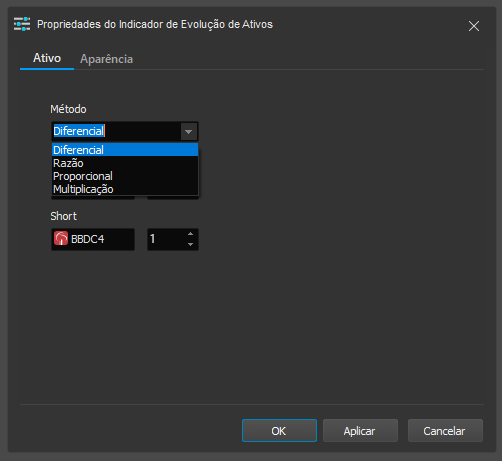Choose Multiplicação from the method list

pos(125,189)
